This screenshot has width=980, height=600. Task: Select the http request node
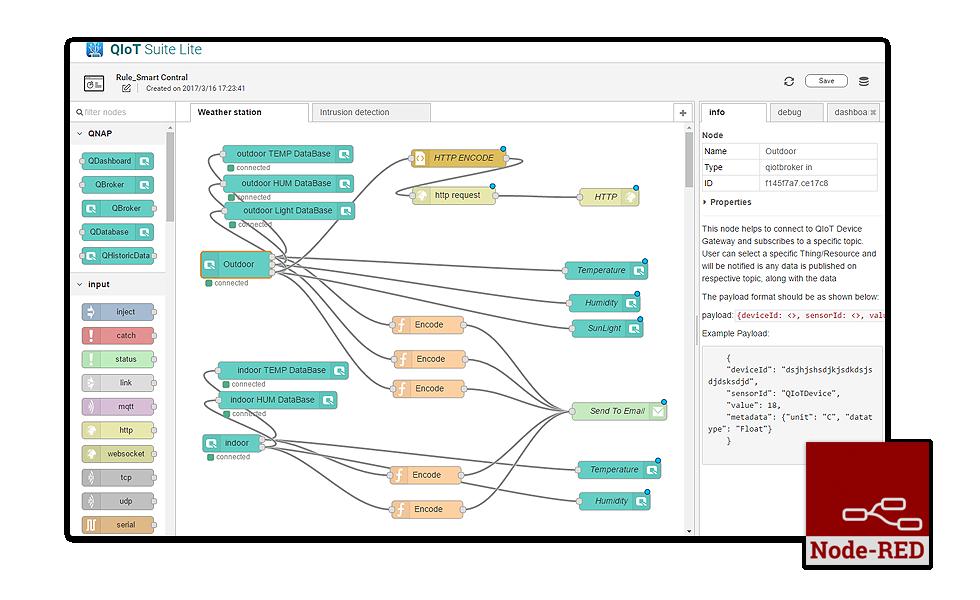pos(454,196)
